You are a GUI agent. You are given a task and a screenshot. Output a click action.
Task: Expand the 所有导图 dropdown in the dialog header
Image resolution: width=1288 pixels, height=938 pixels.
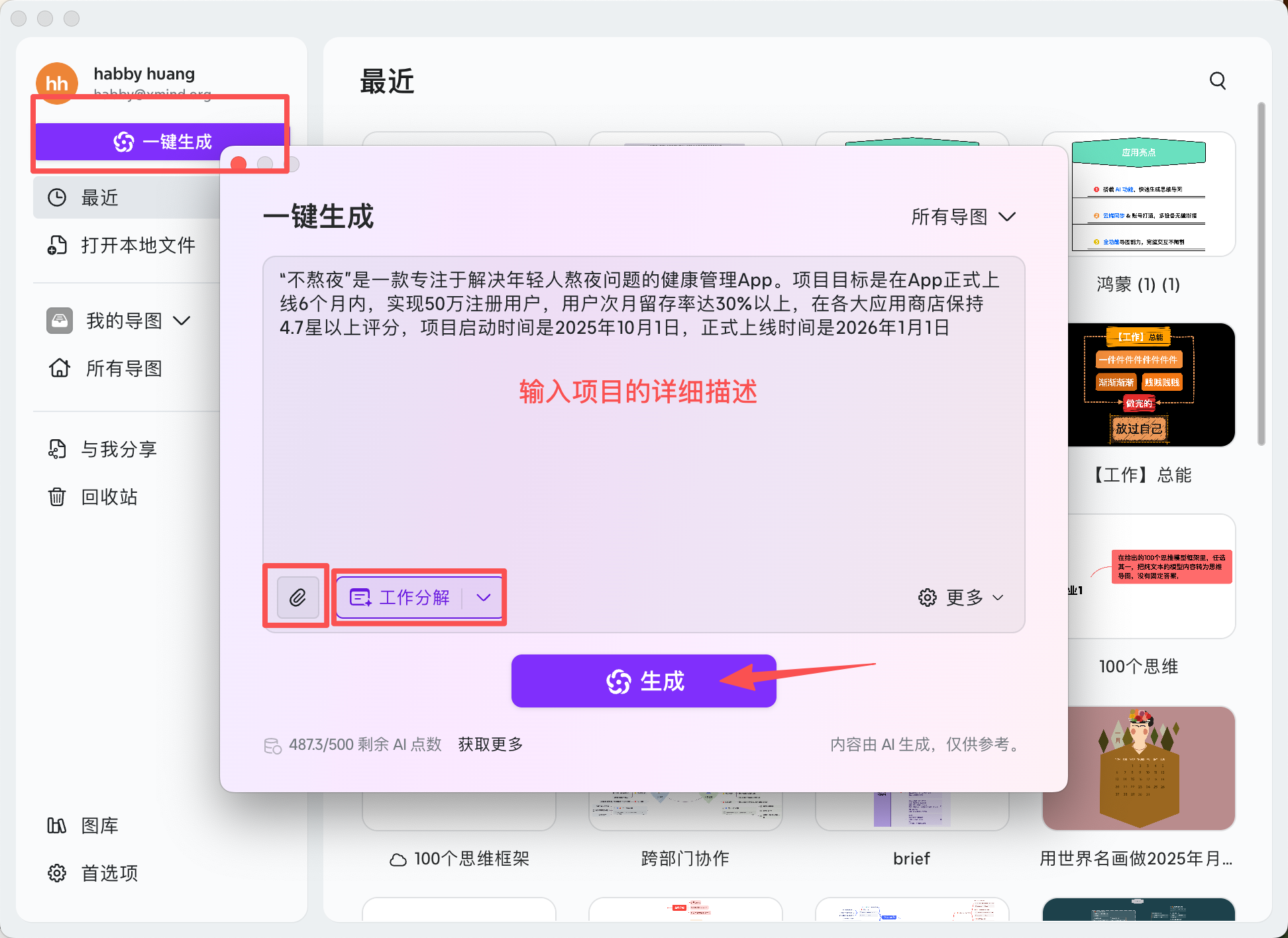pyautogui.click(x=964, y=217)
